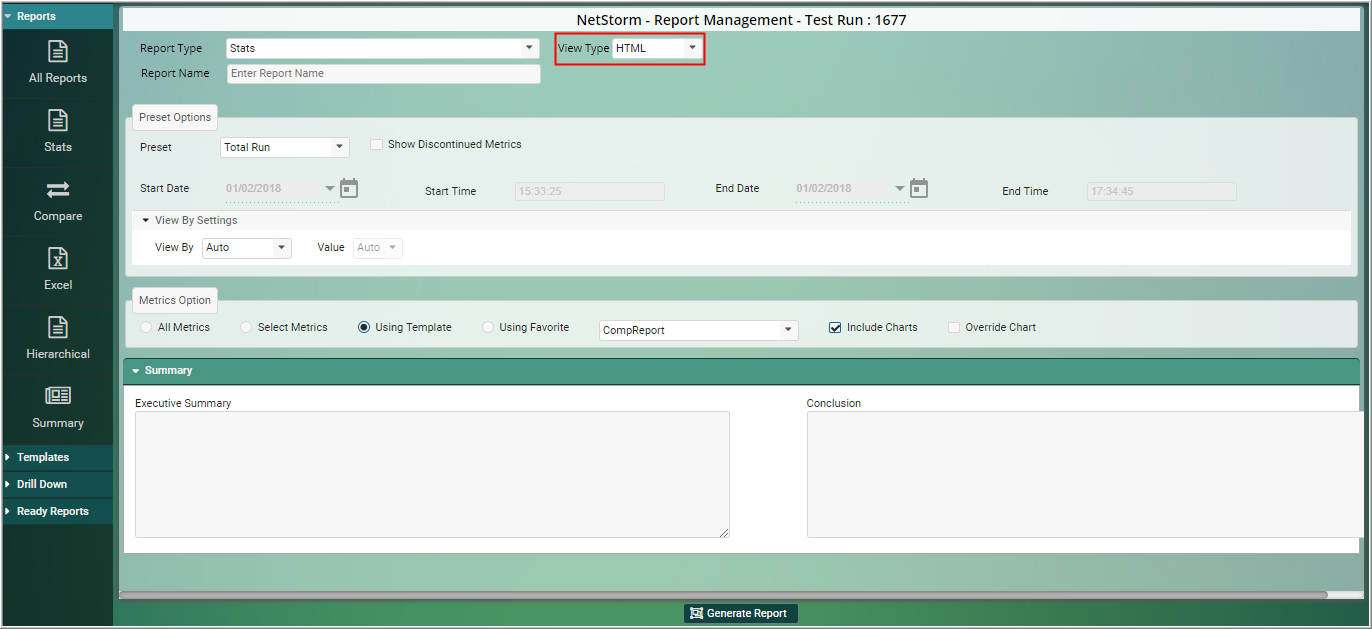The image size is (1372, 629).
Task: Click the Conclusion text area
Action: point(1085,474)
